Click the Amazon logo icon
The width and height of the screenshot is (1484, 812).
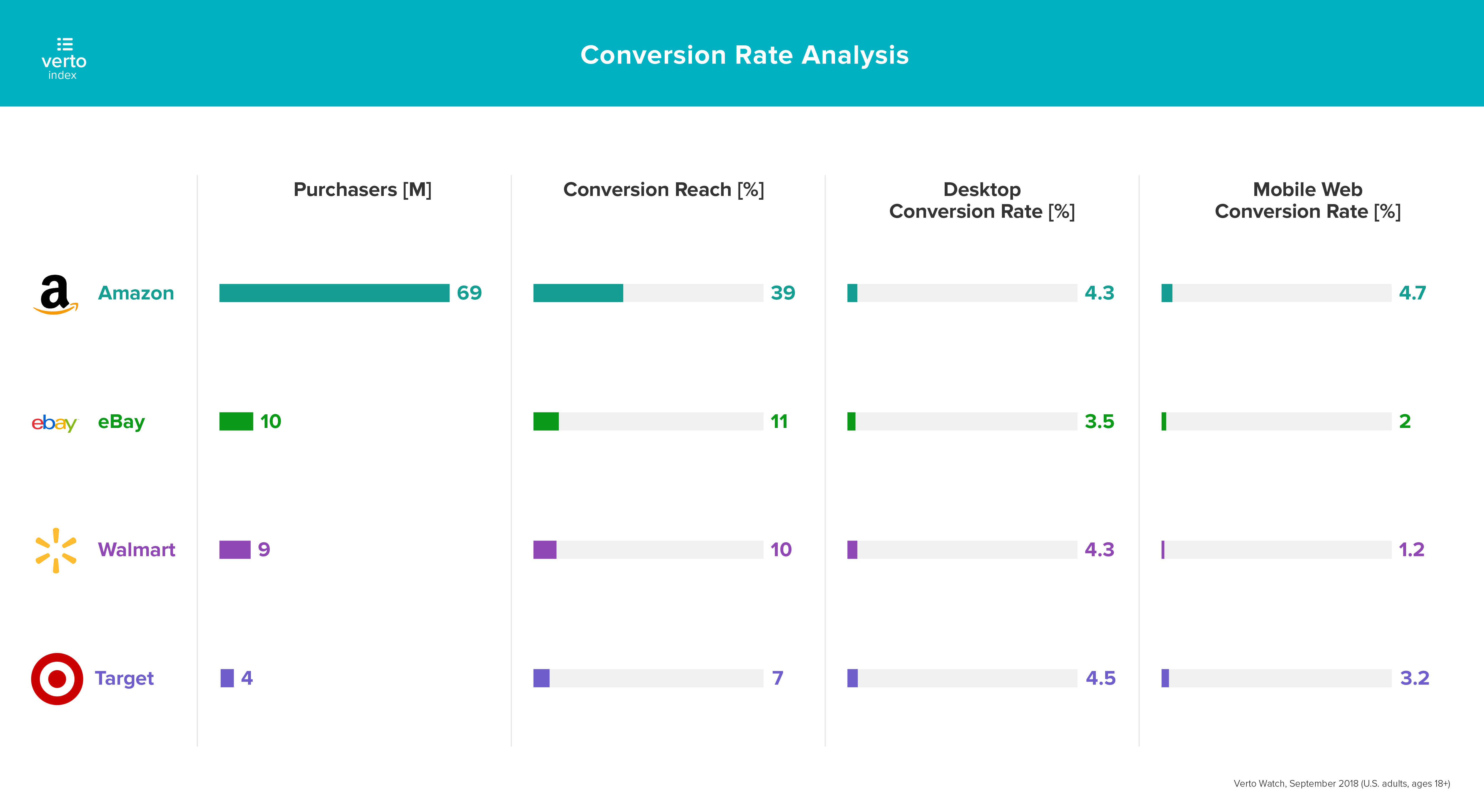tap(55, 294)
